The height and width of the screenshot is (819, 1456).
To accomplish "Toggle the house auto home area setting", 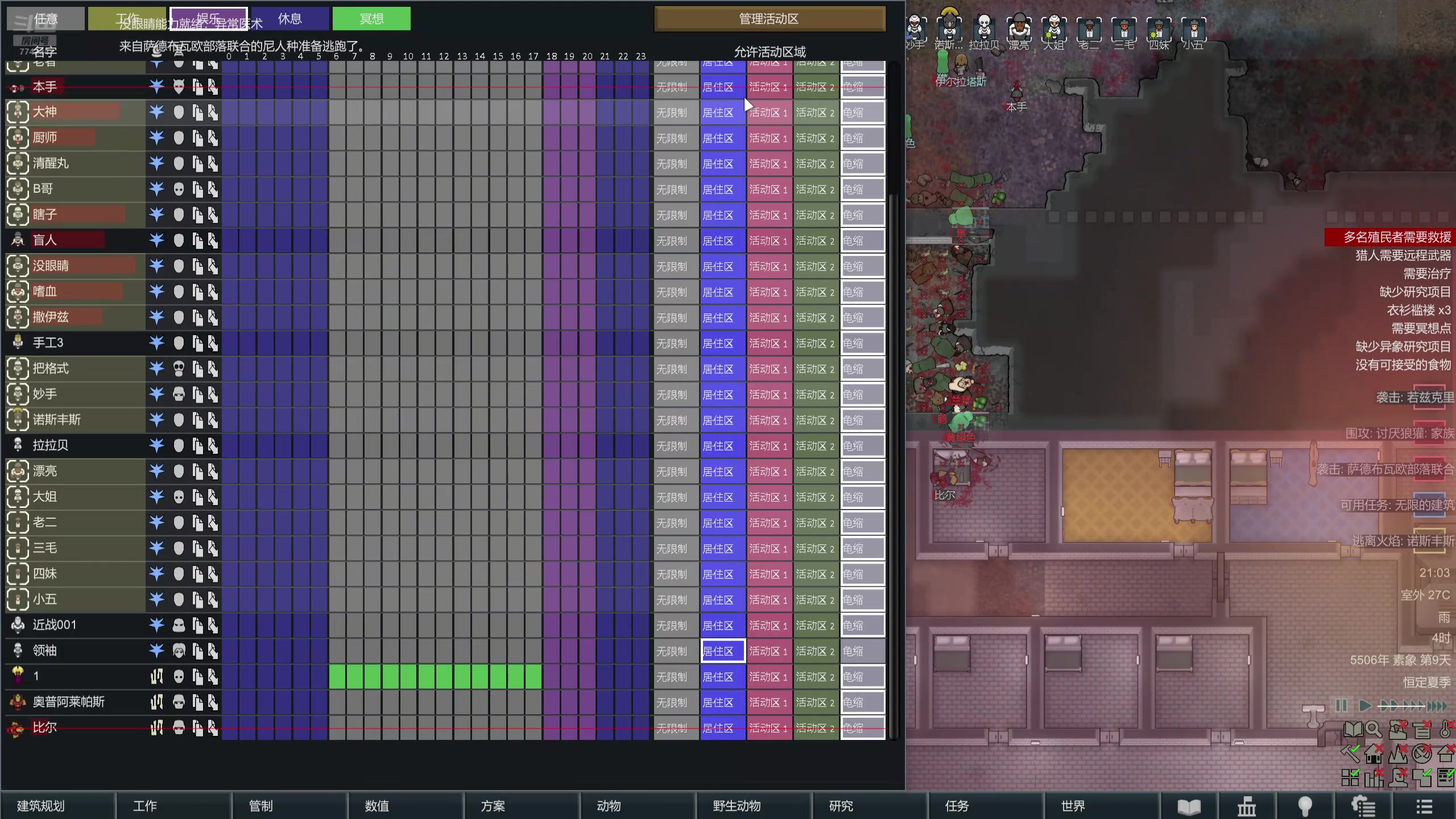I will click(x=1374, y=754).
